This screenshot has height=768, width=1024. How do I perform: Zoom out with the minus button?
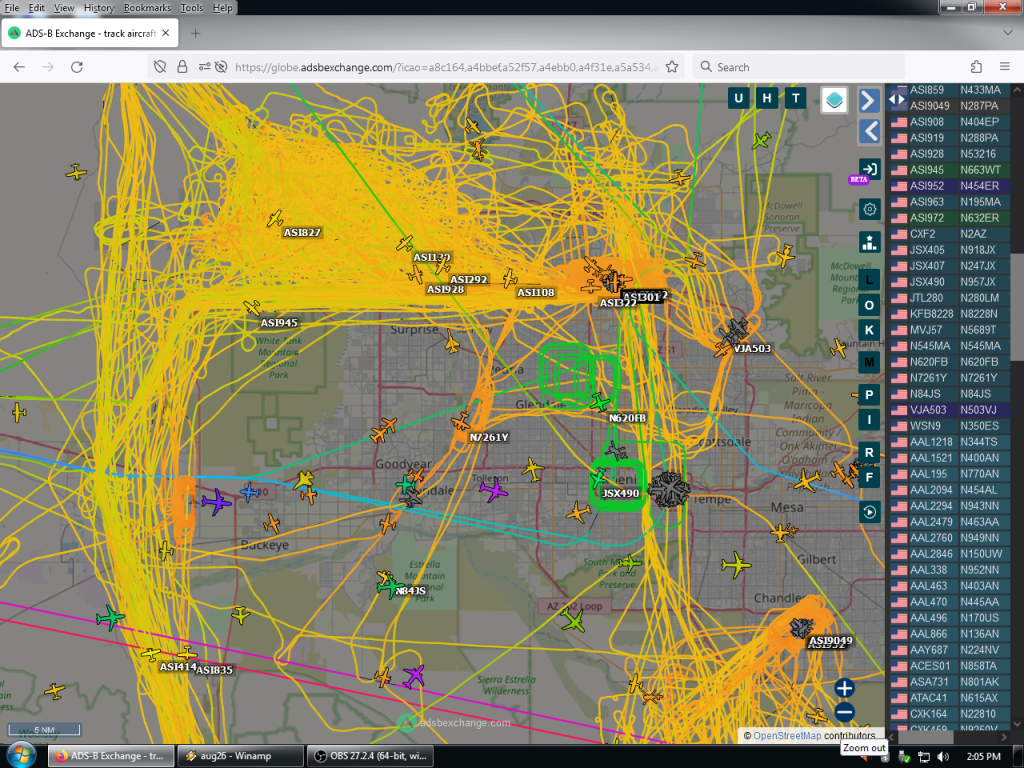click(844, 712)
